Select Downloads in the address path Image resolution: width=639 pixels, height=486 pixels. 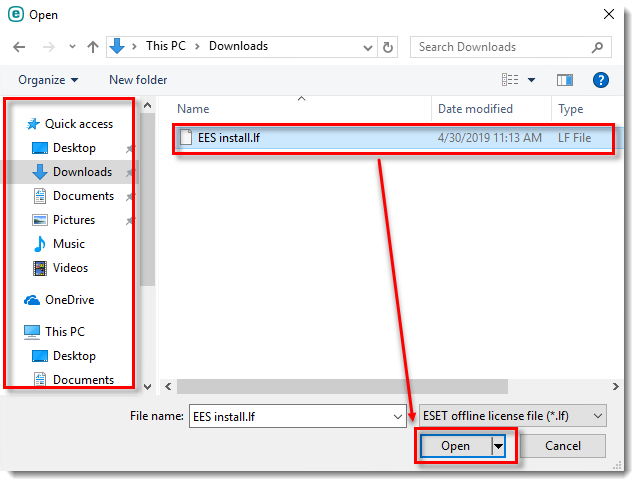click(238, 46)
